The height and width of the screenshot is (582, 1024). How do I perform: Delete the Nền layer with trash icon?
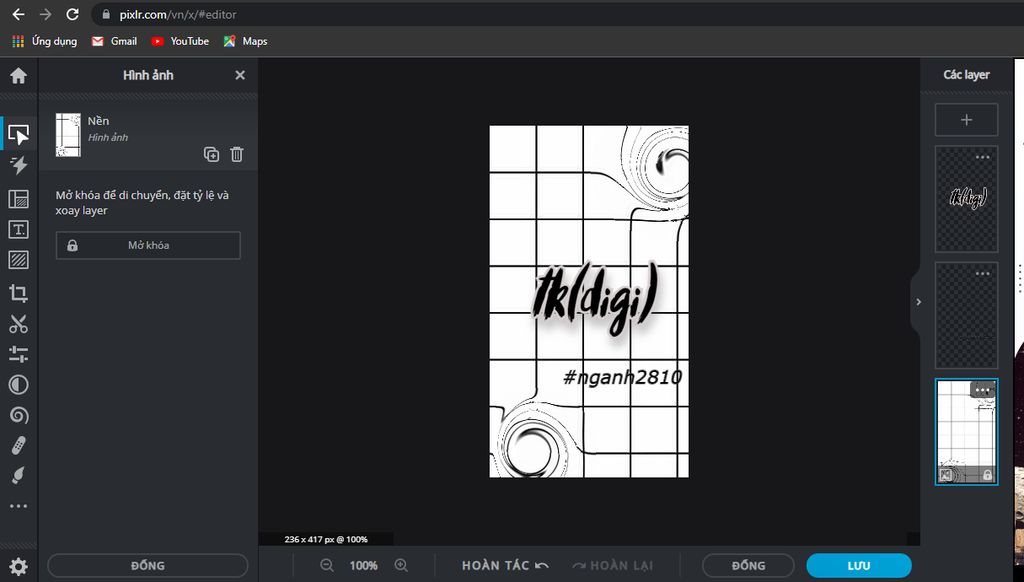(236, 154)
